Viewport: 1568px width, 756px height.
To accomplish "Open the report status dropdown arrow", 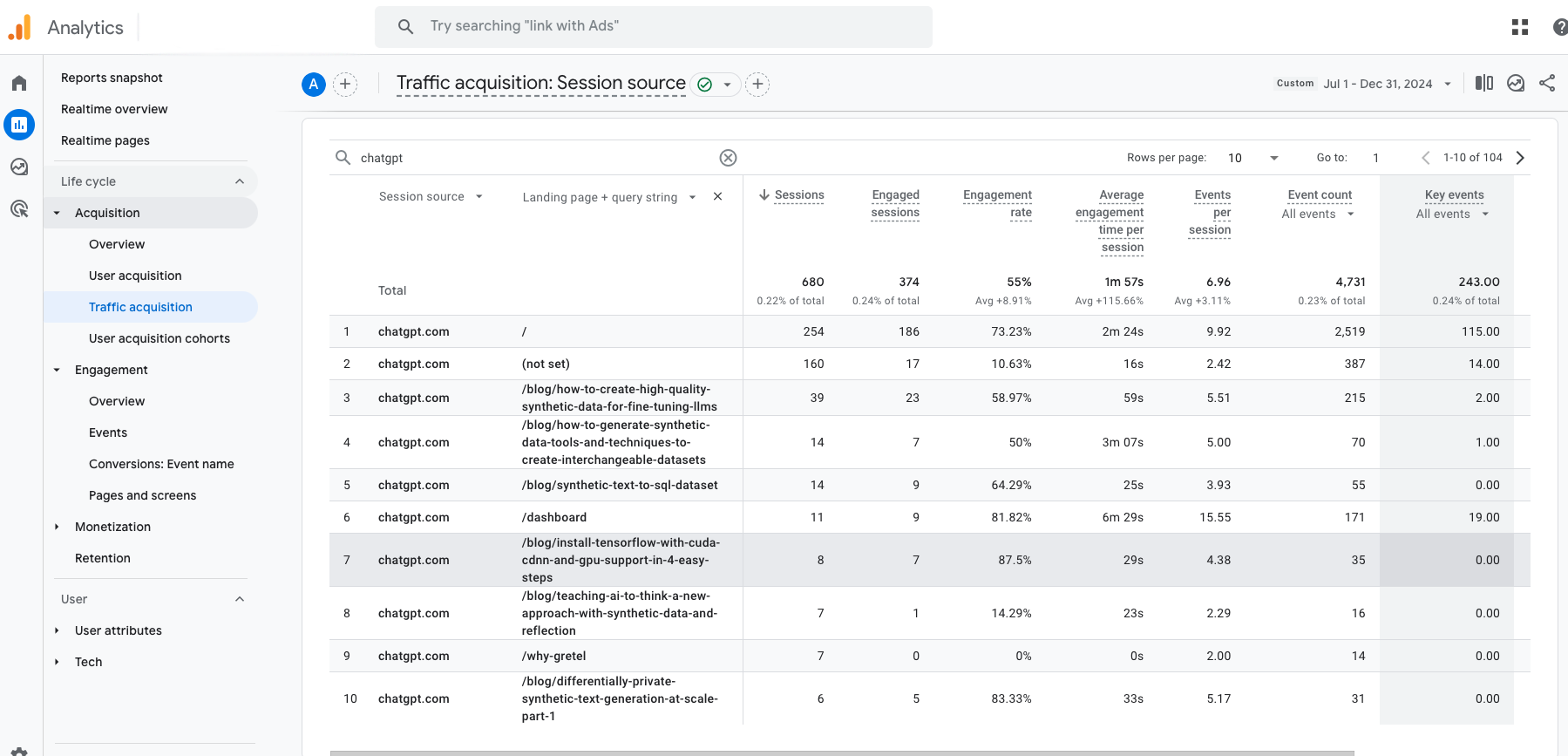I will click(727, 85).
